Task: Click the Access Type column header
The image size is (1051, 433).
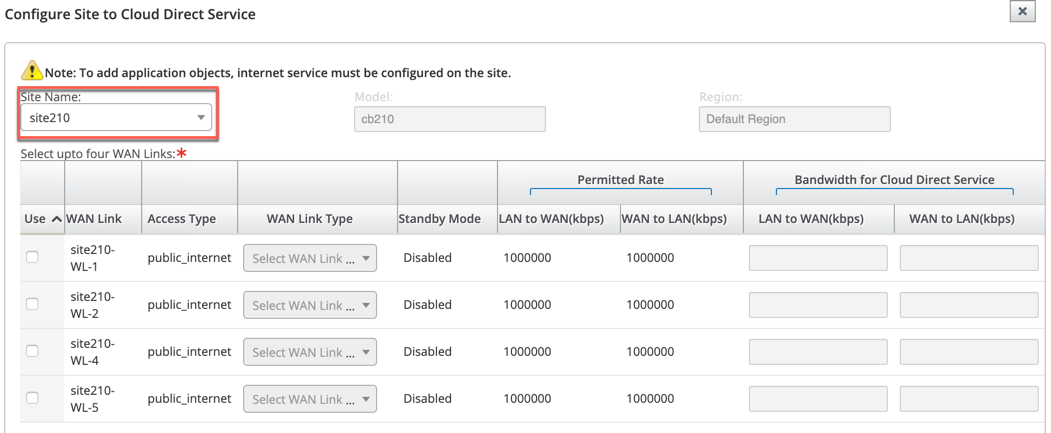Action: click(190, 219)
